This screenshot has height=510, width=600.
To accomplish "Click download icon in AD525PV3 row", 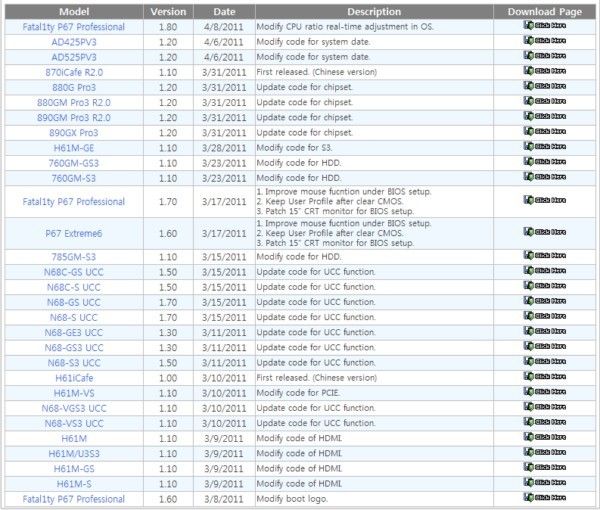I will coord(545,56).
